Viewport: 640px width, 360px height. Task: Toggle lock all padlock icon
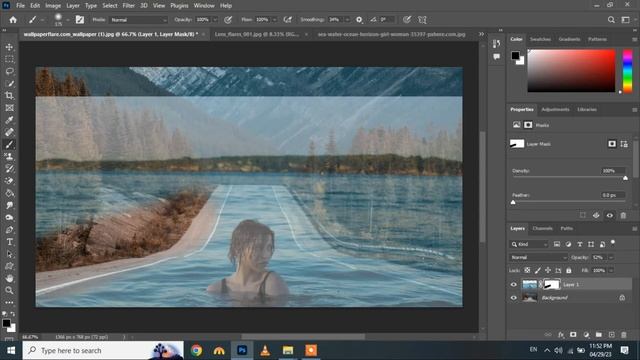coord(569,270)
